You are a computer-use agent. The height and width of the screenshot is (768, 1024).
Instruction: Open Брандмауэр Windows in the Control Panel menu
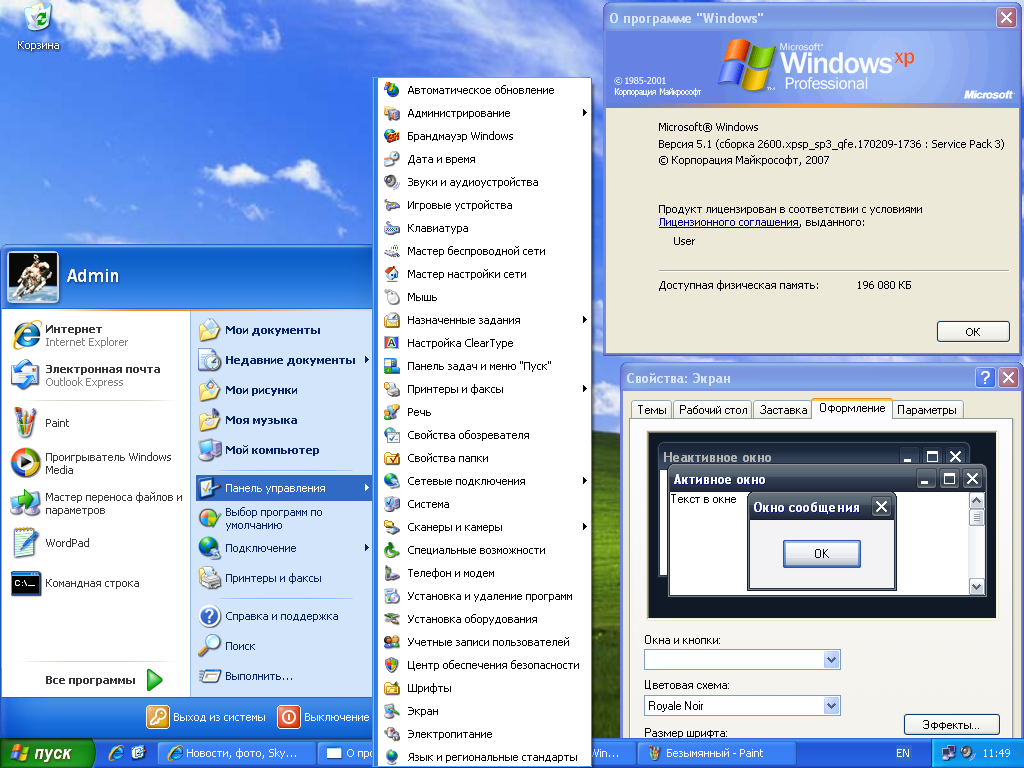point(485,136)
